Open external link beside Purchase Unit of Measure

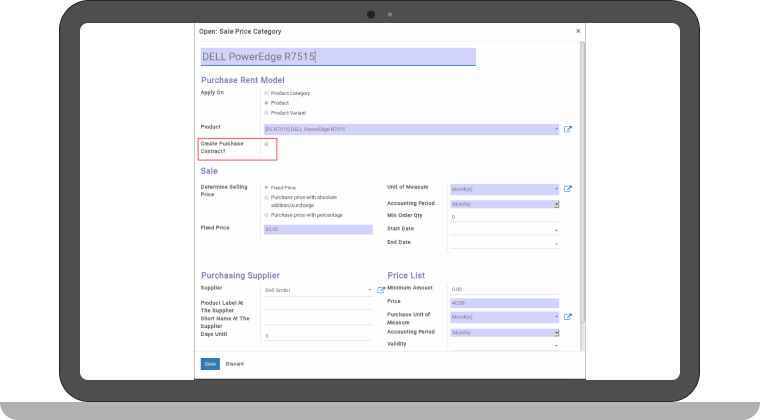[568, 317]
